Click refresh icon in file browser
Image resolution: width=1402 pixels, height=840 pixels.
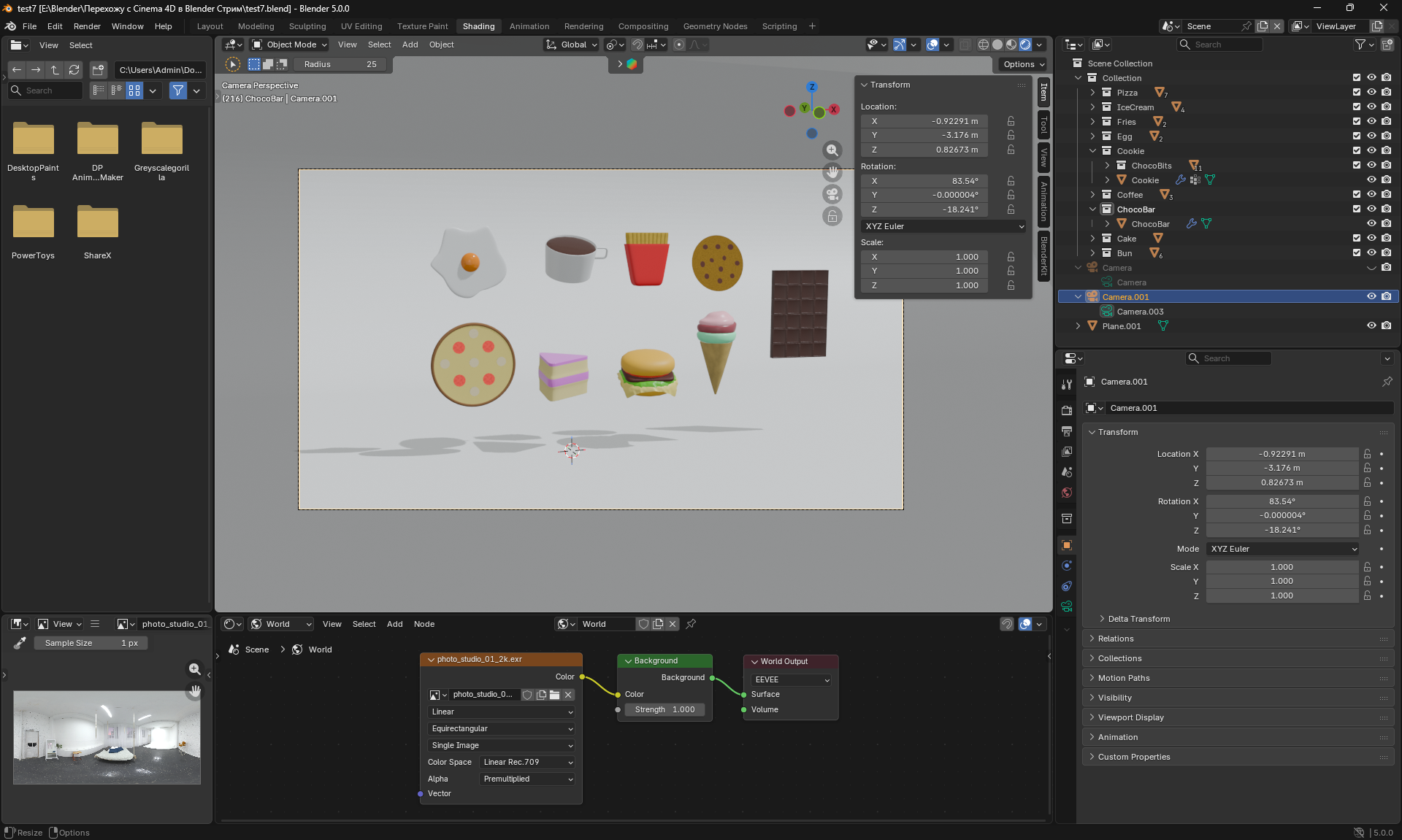[74, 70]
